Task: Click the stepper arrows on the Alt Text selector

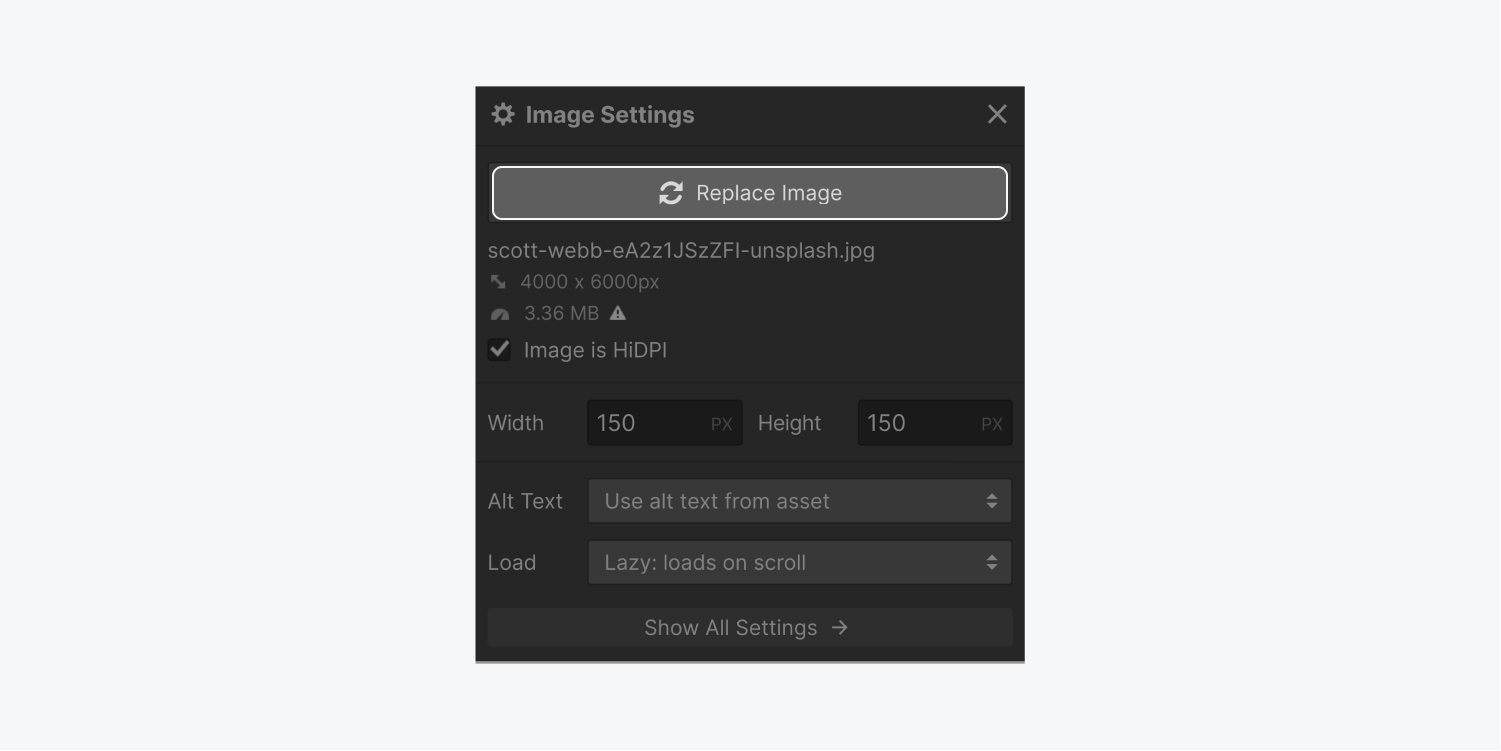Action: (993, 501)
